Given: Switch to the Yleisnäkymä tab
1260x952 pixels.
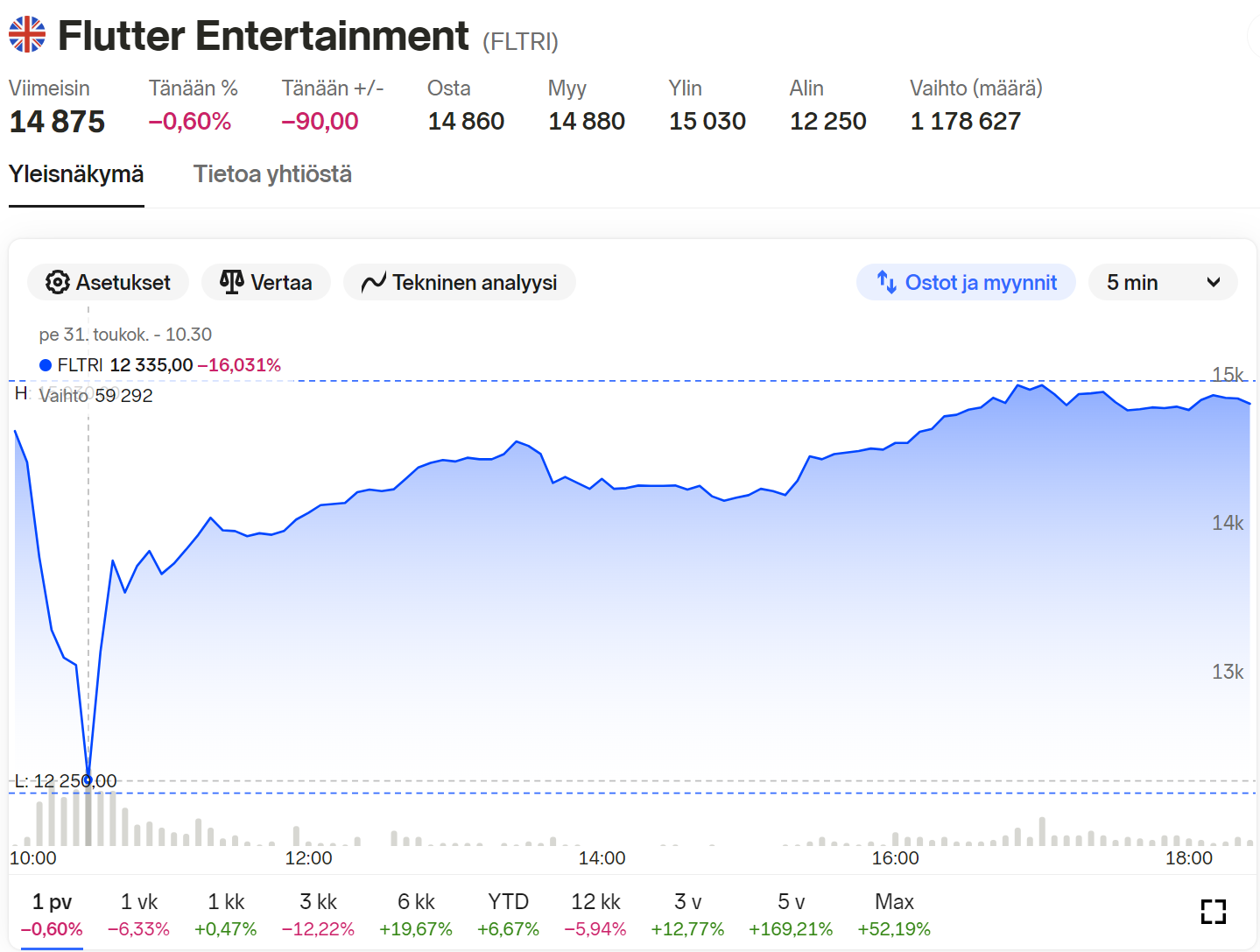Looking at the screenshot, I should click(76, 174).
